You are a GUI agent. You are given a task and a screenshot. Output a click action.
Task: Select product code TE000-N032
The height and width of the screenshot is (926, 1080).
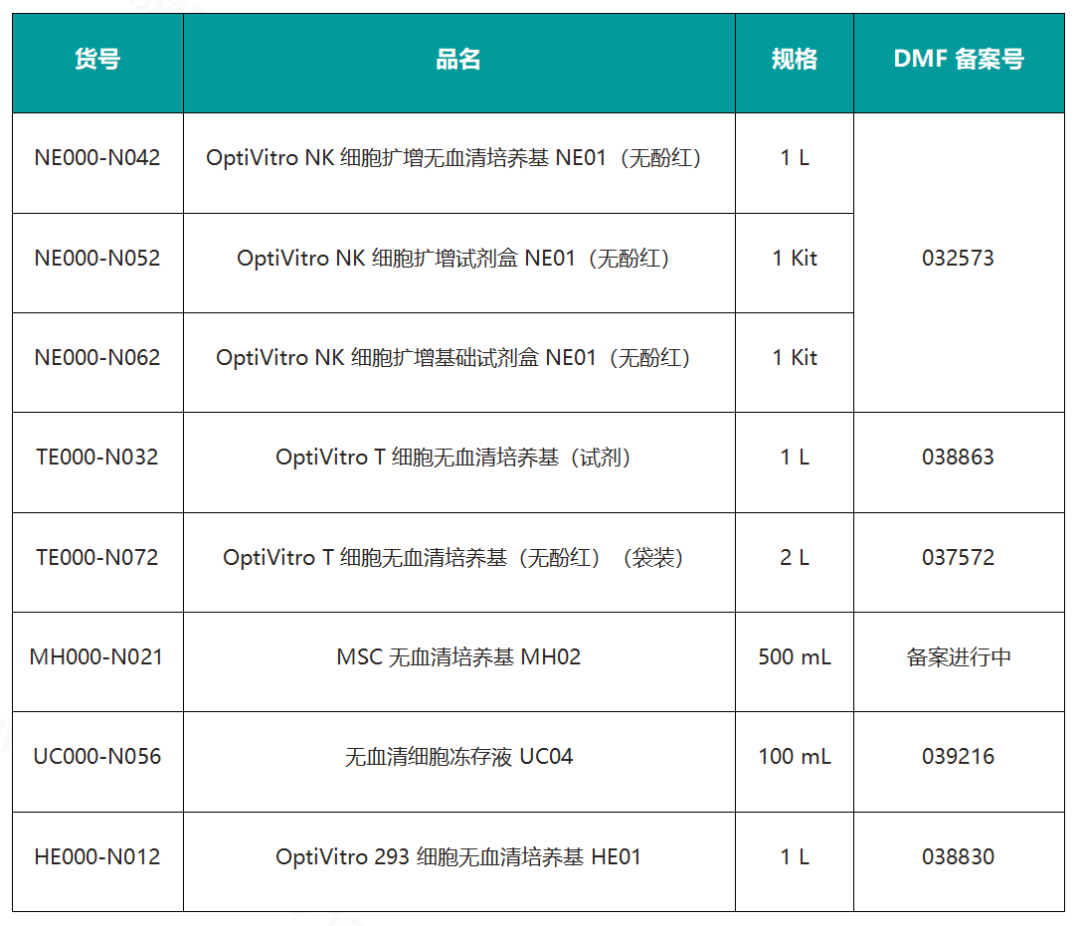point(98,457)
